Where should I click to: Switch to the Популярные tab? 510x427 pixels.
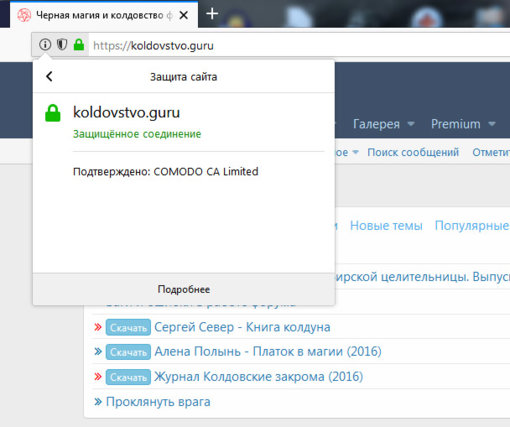[472, 226]
